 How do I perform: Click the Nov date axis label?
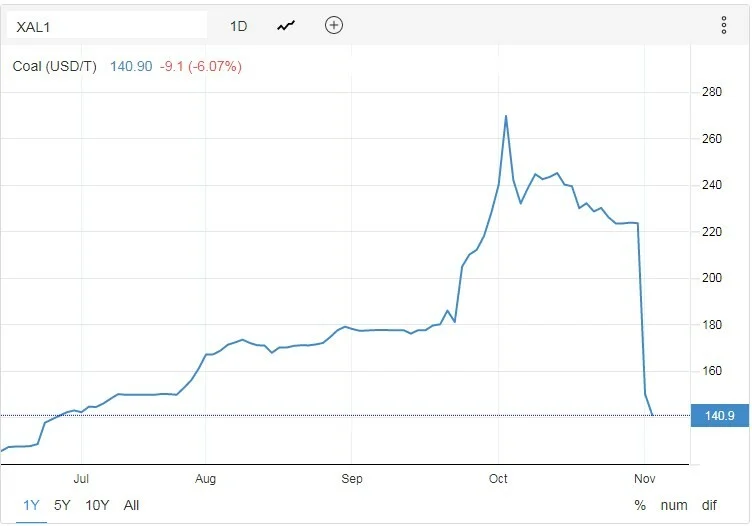[x=645, y=479]
